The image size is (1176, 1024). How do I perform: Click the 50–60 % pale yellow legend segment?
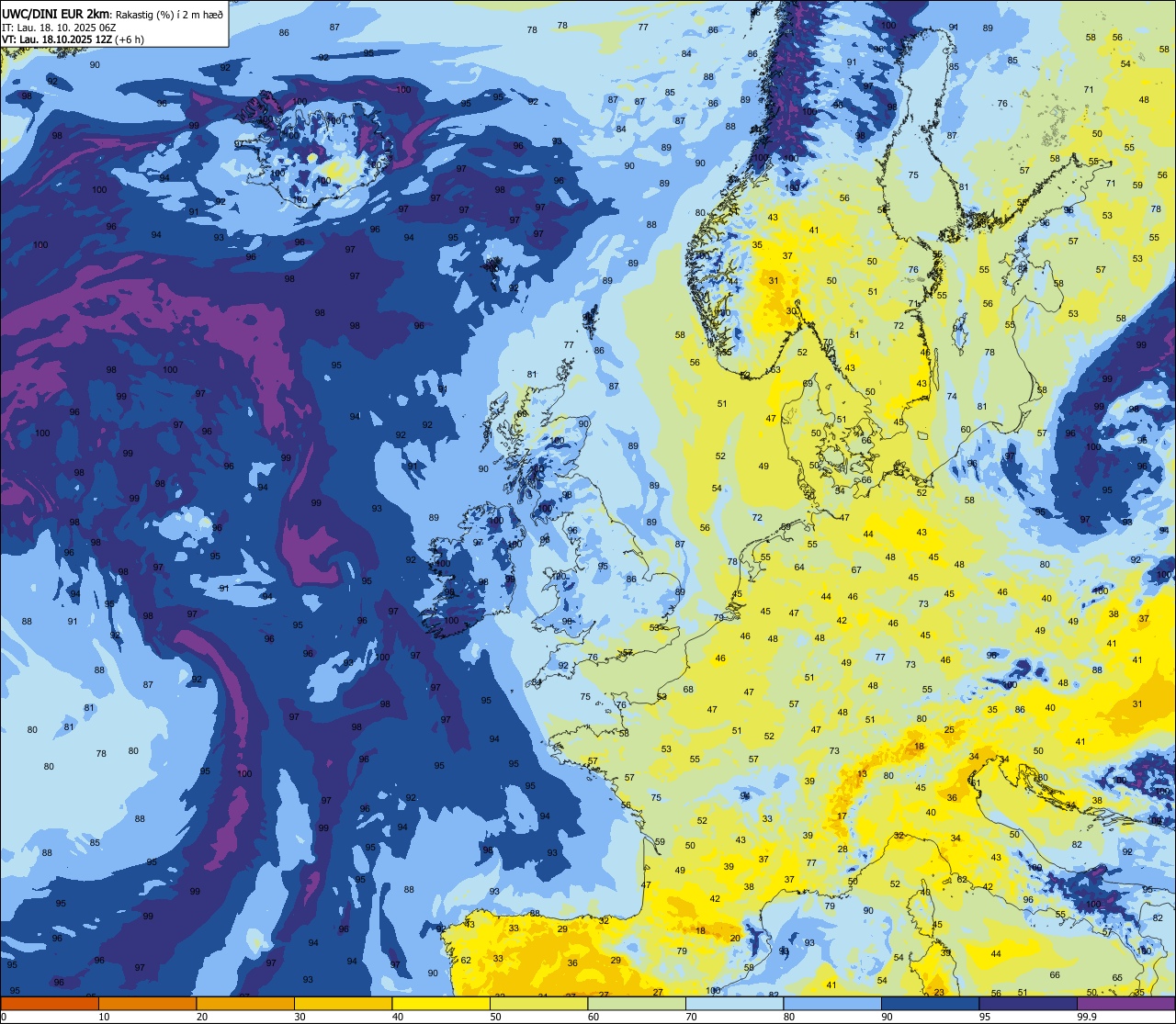click(x=538, y=1003)
